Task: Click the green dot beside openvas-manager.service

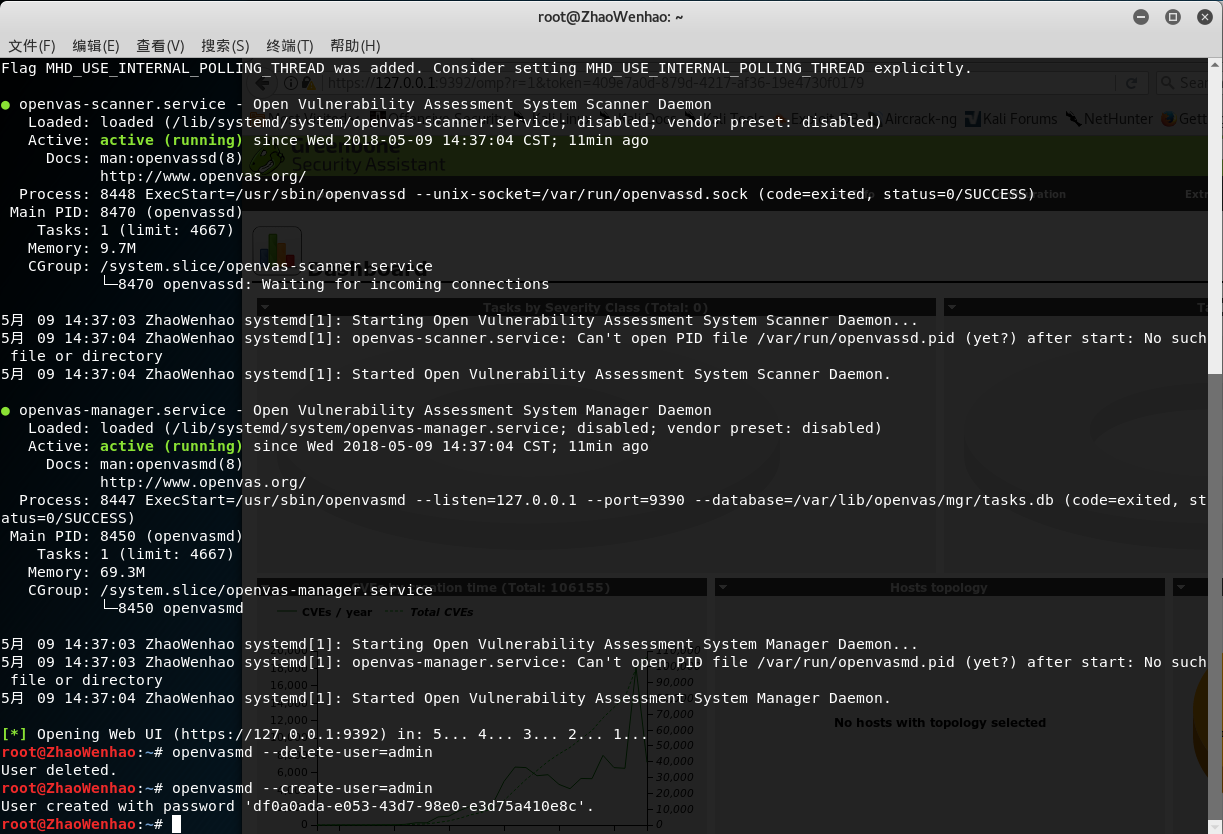Action: coord(6,410)
